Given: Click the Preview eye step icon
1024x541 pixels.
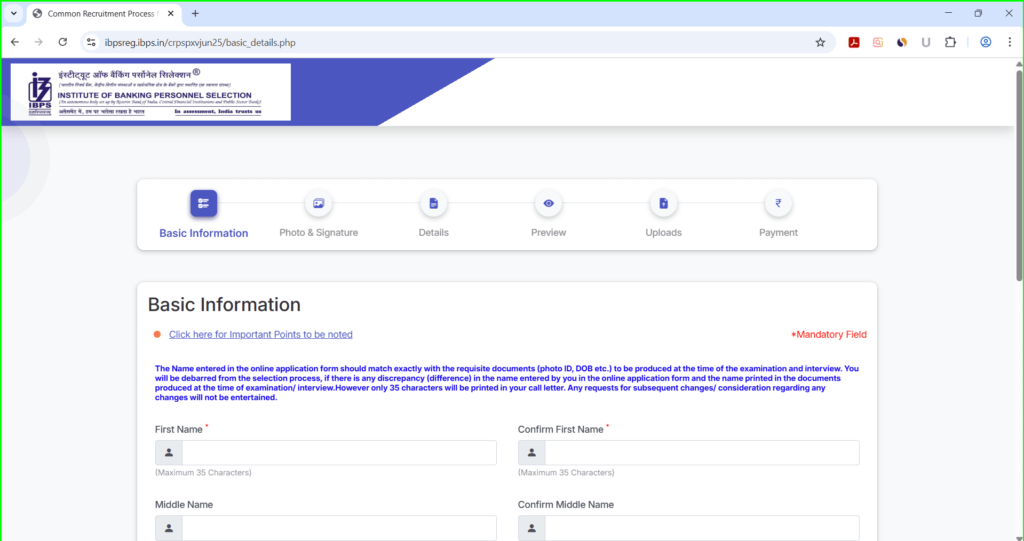Looking at the screenshot, I should pyautogui.click(x=549, y=203).
